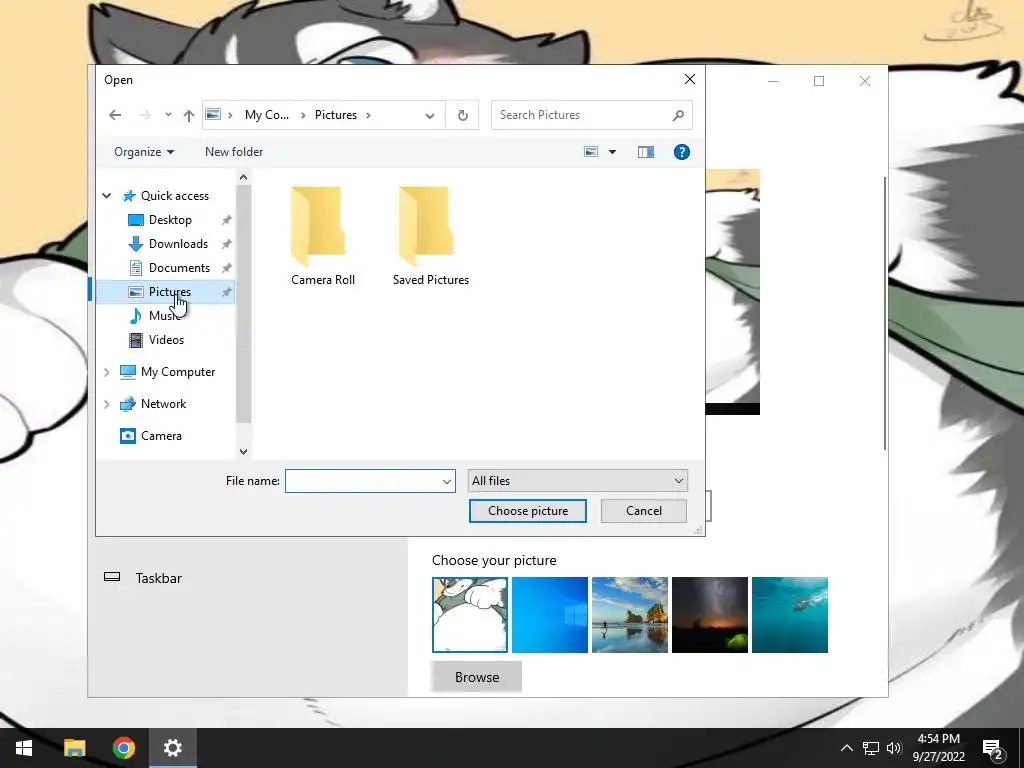
Task: Open the File name dropdown arrow
Action: (x=447, y=481)
